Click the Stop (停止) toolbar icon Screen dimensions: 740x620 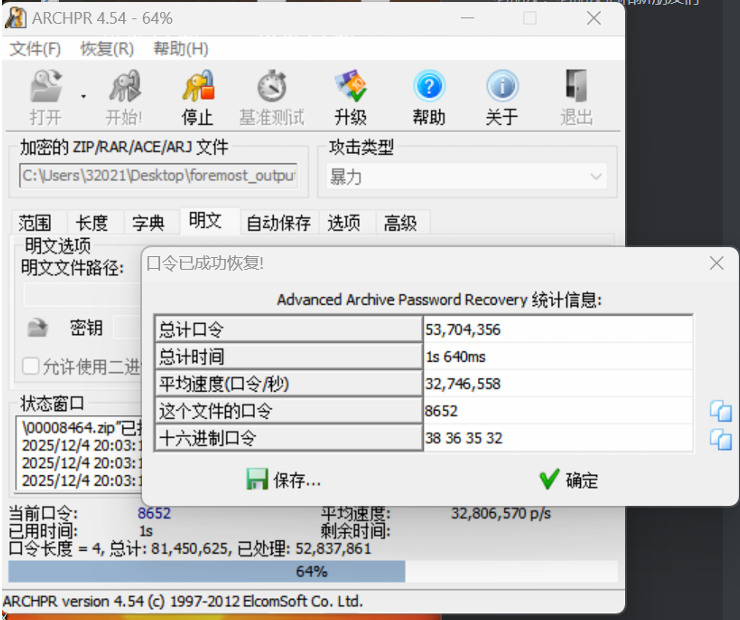pyautogui.click(x=197, y=88)
